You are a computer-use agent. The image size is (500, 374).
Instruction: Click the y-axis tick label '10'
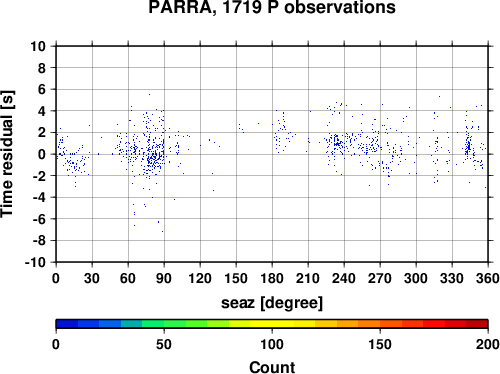38,46
